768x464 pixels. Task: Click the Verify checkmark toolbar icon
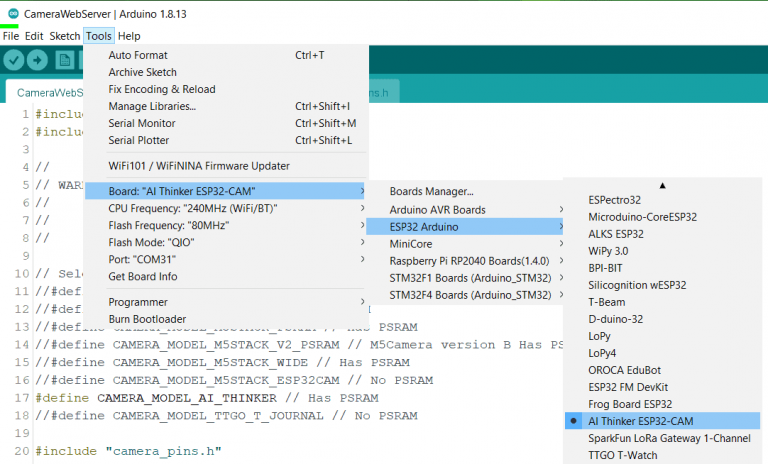pyautogui.click(x=14, y=60)
